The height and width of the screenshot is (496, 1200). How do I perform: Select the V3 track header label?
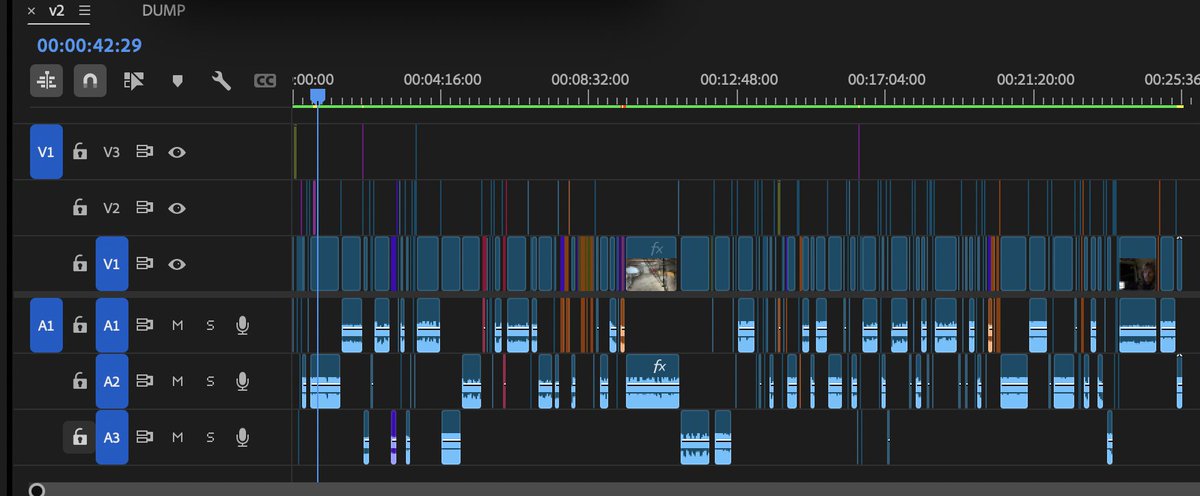click(112, 152)
